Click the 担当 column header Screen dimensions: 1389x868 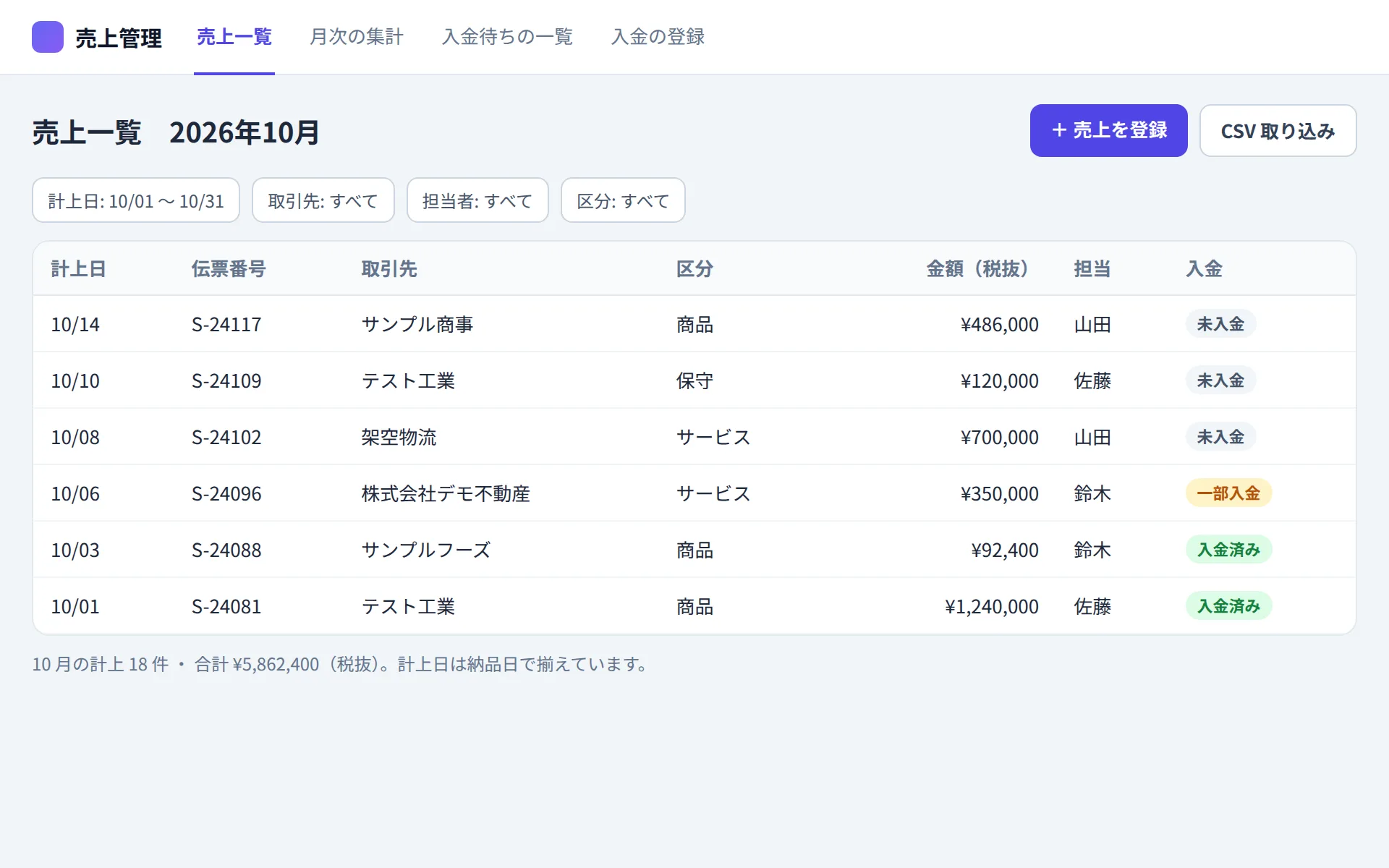click(x=1092, y=269)
